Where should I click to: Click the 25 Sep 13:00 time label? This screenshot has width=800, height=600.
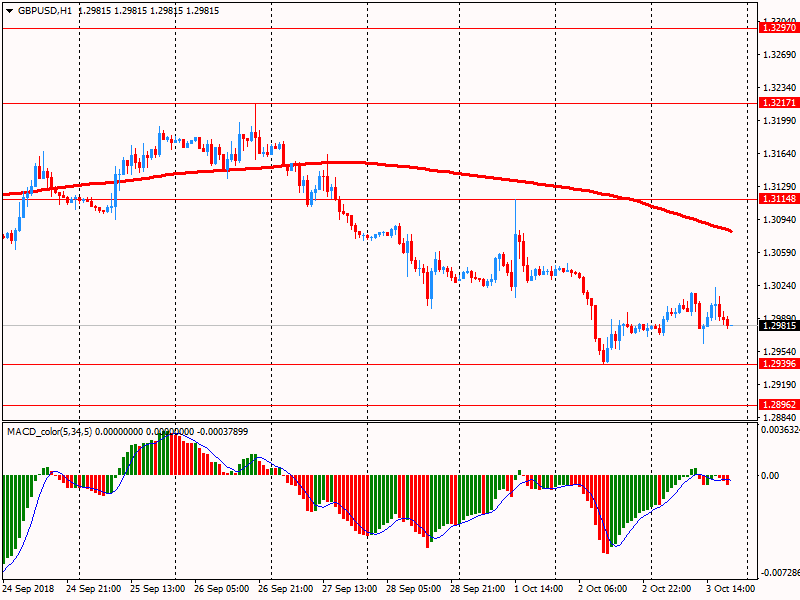coord(158,589)
